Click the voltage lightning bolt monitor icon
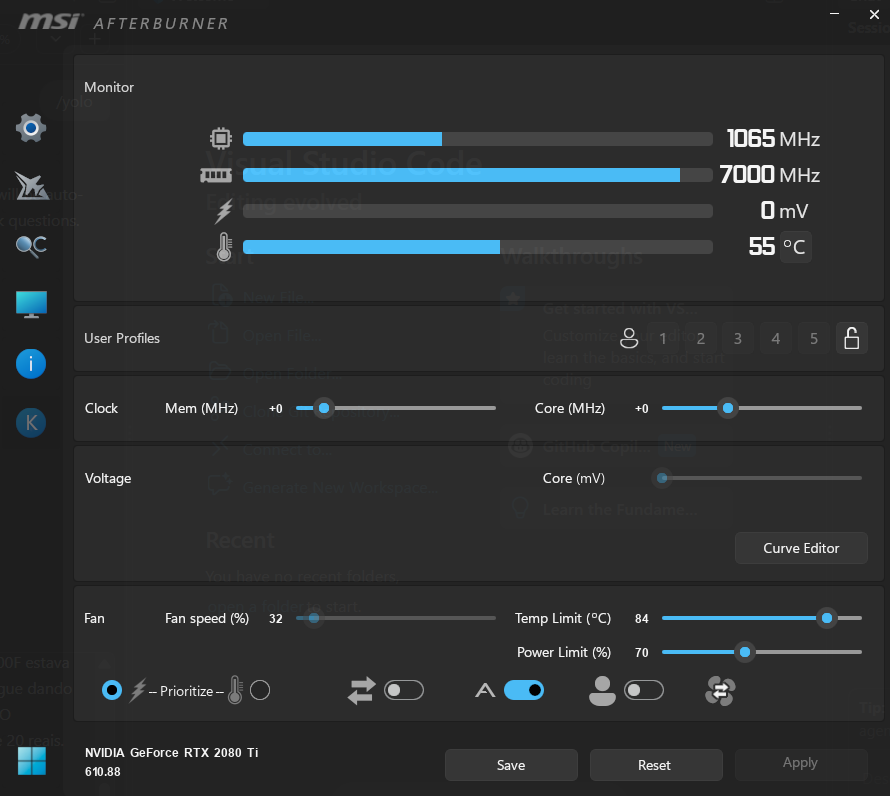Image resolution: width=890 pixels, height=796 pixels. pyautogui.click(x=224, y=211)
